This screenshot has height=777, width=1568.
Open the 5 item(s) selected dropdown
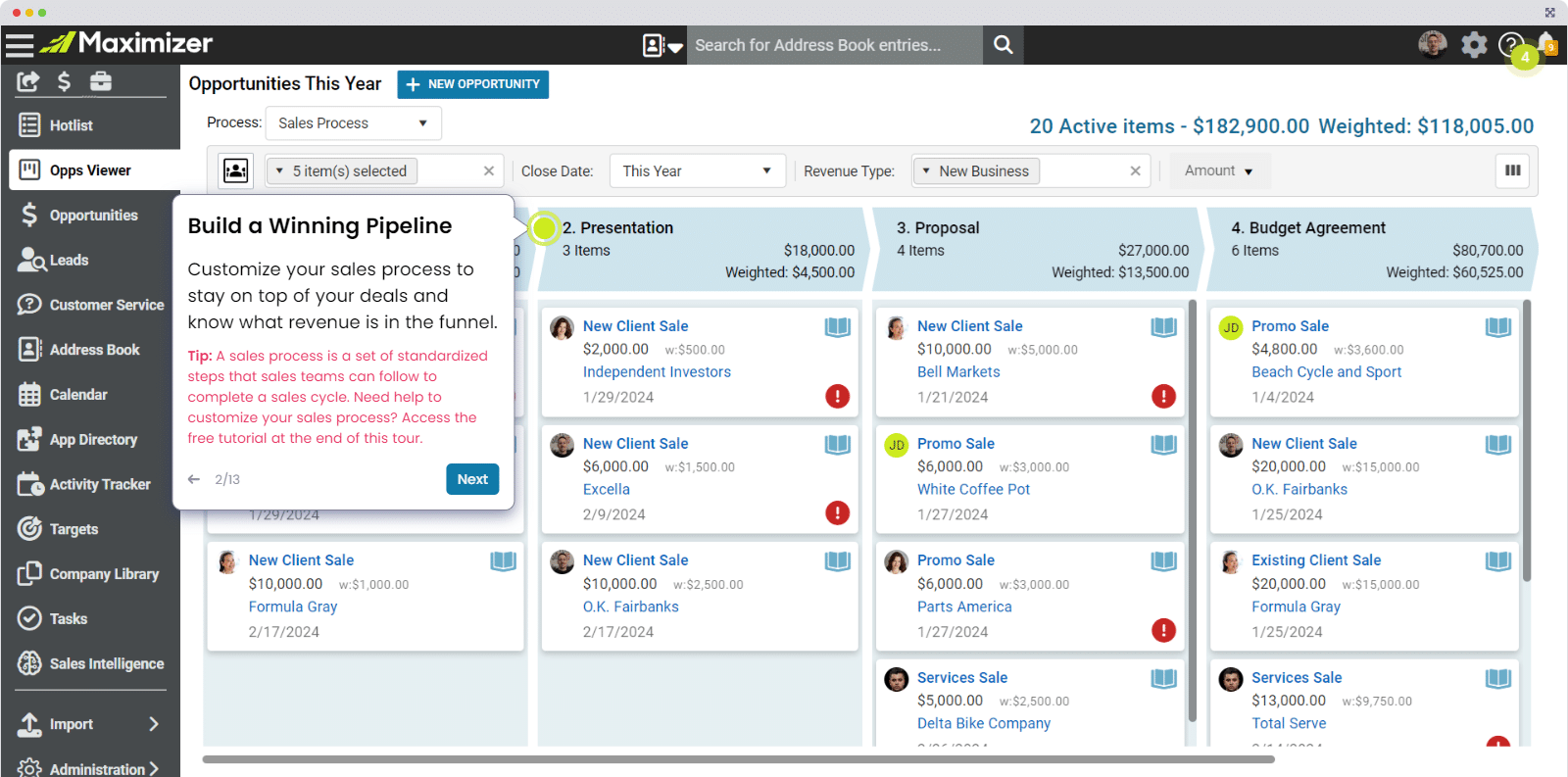pos(343,170)
